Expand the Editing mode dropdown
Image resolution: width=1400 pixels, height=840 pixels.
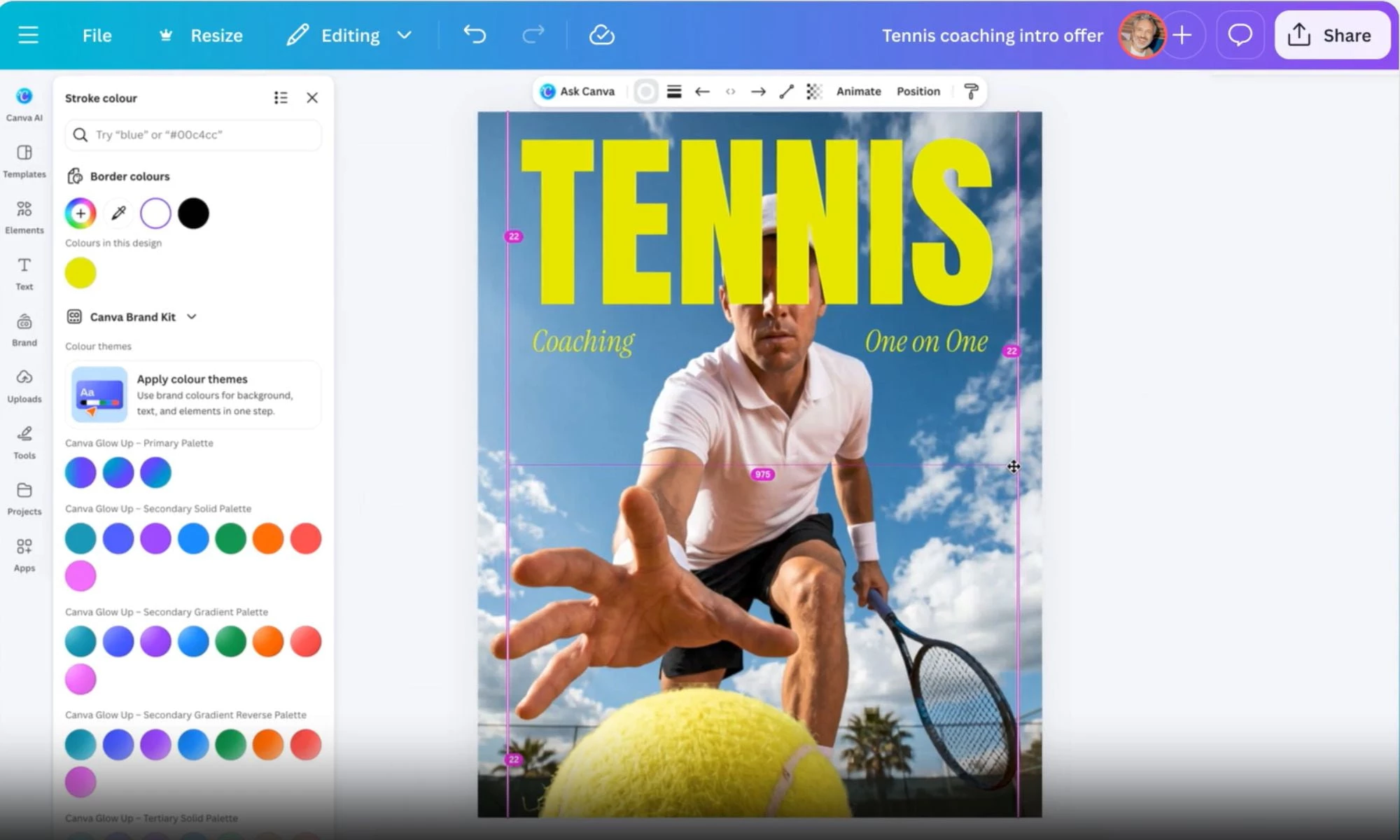(349, 36)
